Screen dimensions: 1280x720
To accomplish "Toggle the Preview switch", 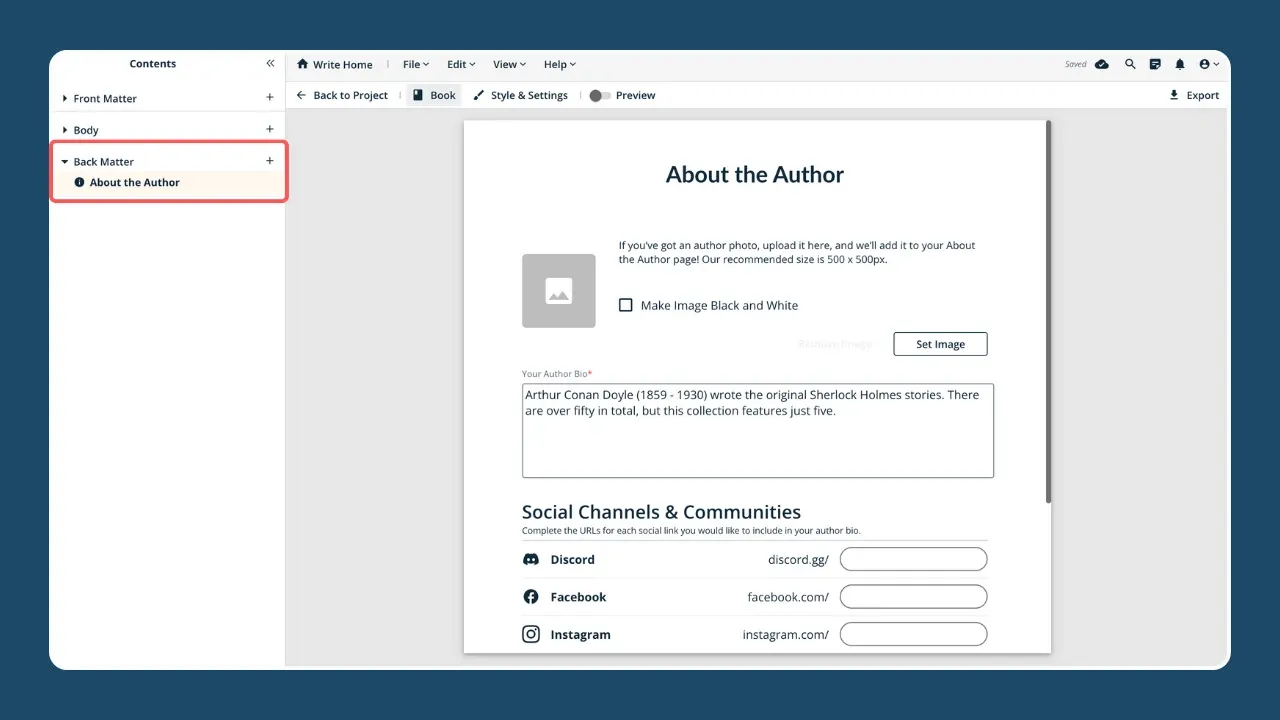I will pyautogui.click(x=599, y=95).
